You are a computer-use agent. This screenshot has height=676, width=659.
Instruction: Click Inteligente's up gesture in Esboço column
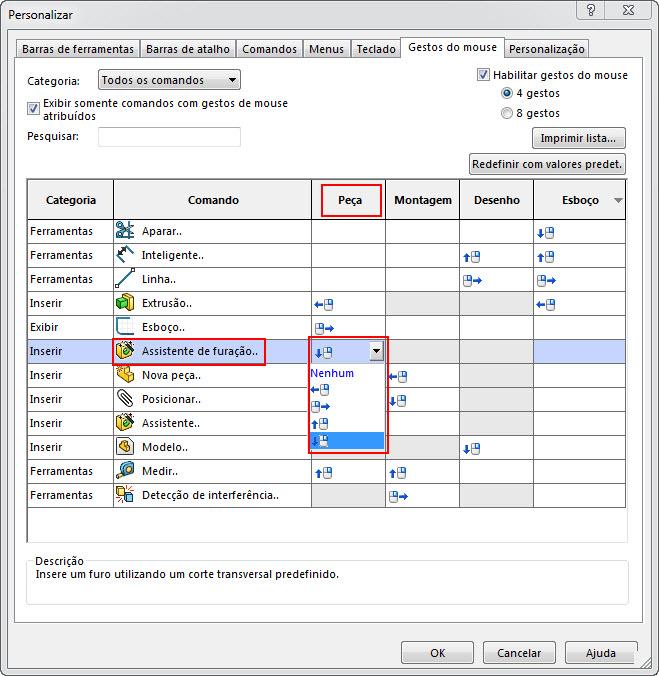[x=545, y=257]
